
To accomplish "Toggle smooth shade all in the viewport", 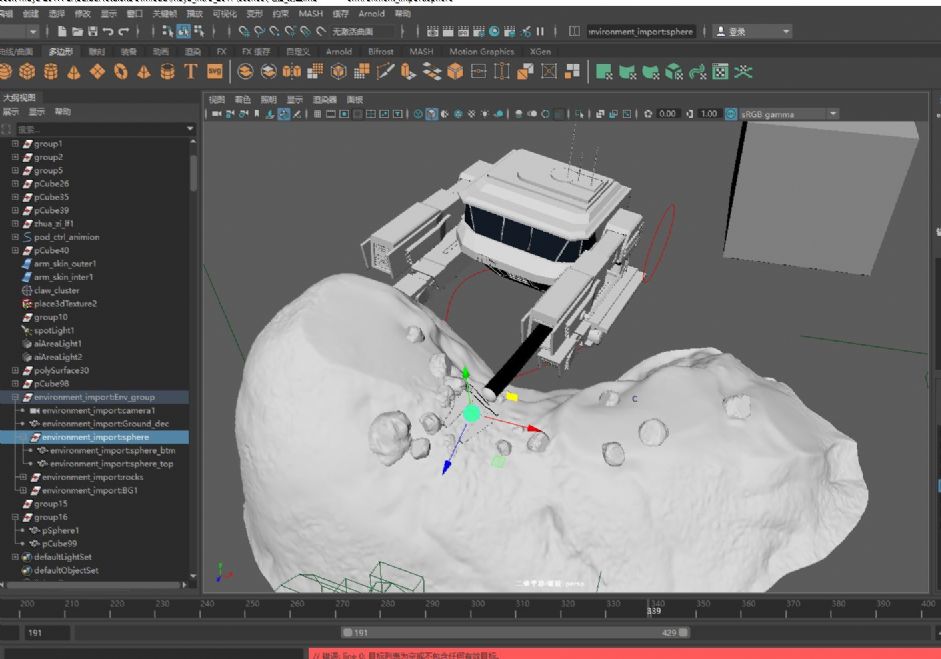I will click(431, 114).
